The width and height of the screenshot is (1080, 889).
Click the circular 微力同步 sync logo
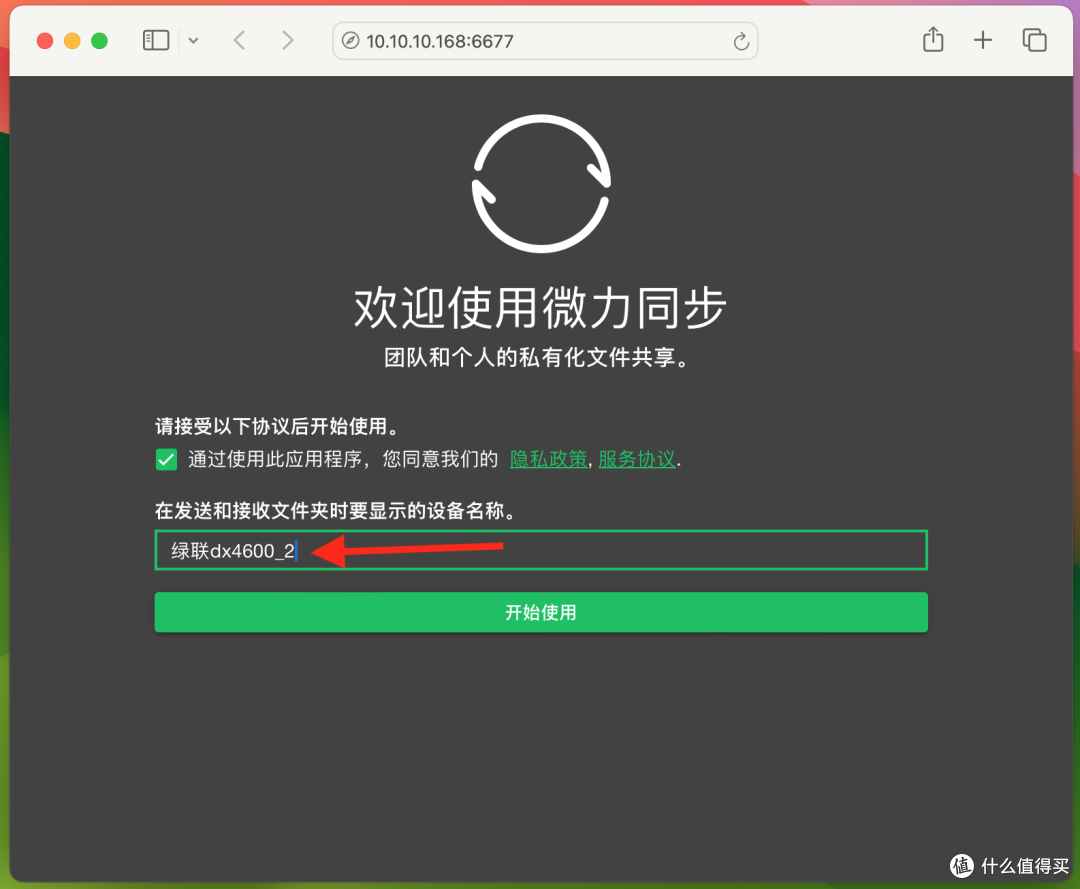(x=540, y=182)
